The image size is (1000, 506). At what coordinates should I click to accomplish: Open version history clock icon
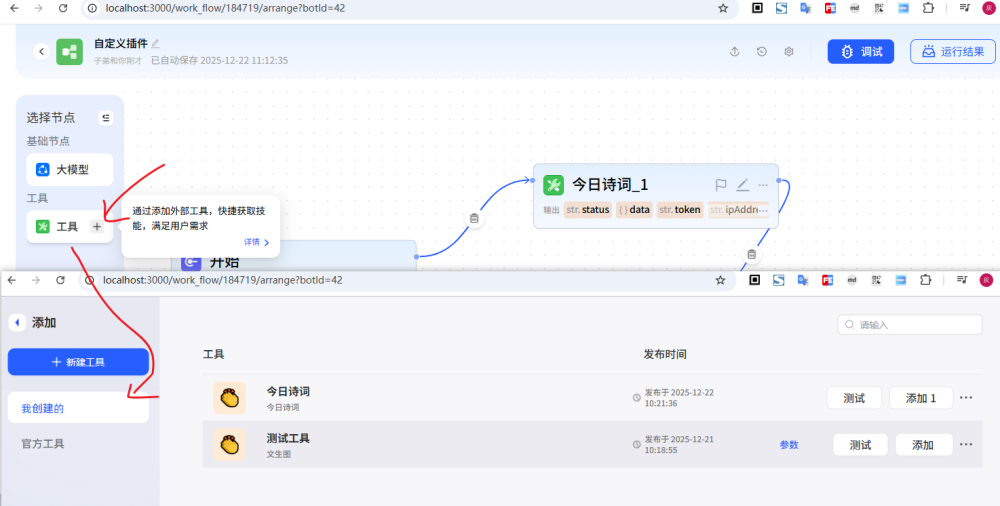tap(762, 52)
